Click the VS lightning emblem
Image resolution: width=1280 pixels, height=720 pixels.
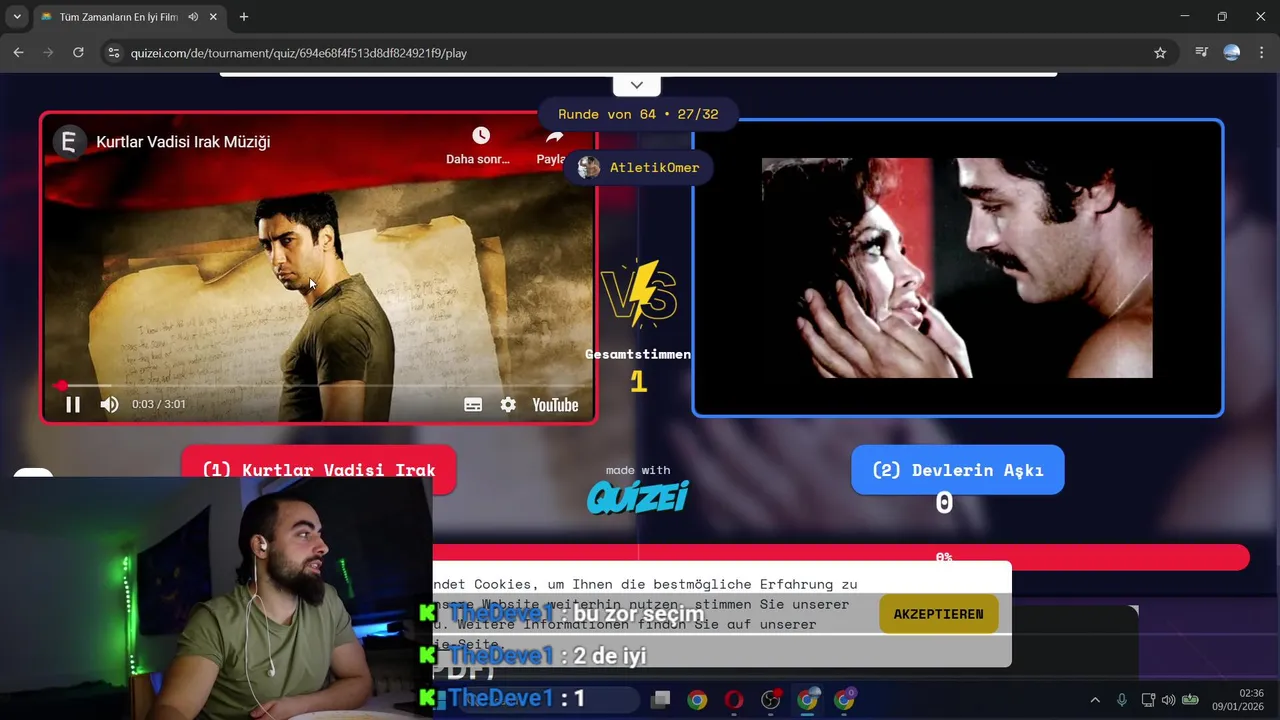pyautogui.click(x=638, y=292)
